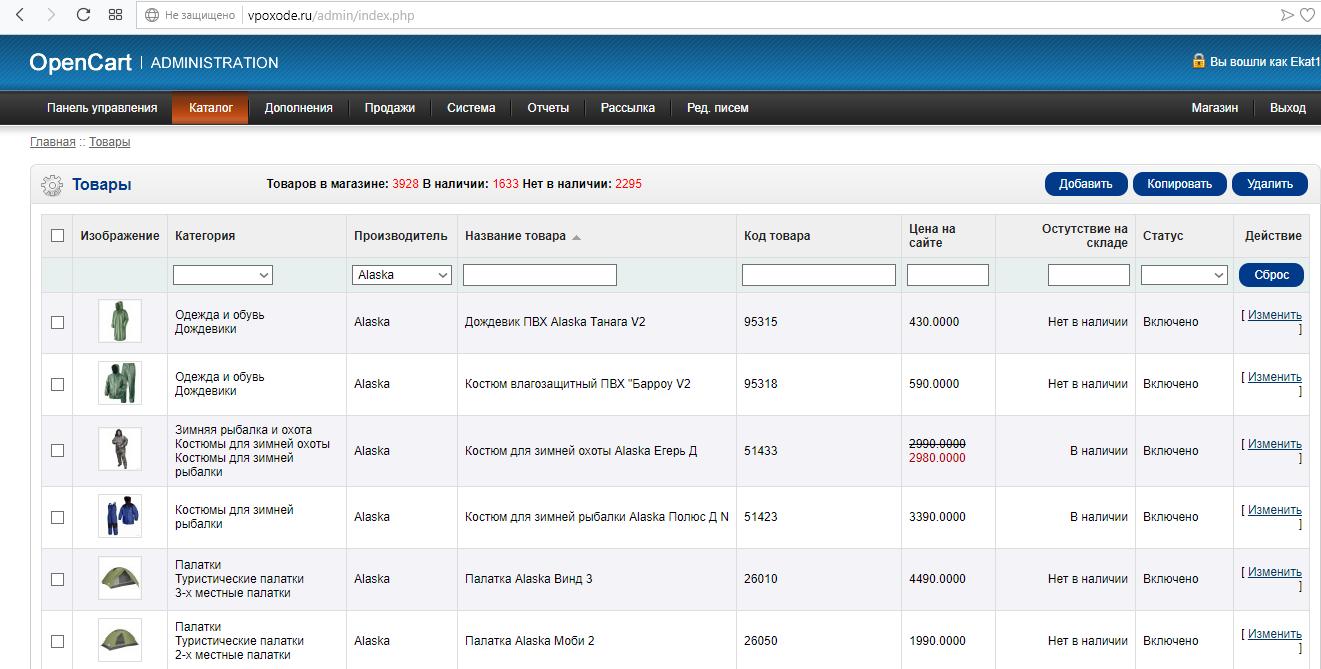The height and width of the screenshot is (669, 1321).
Task: Click the Удалить button
Action: point(1270,184)
